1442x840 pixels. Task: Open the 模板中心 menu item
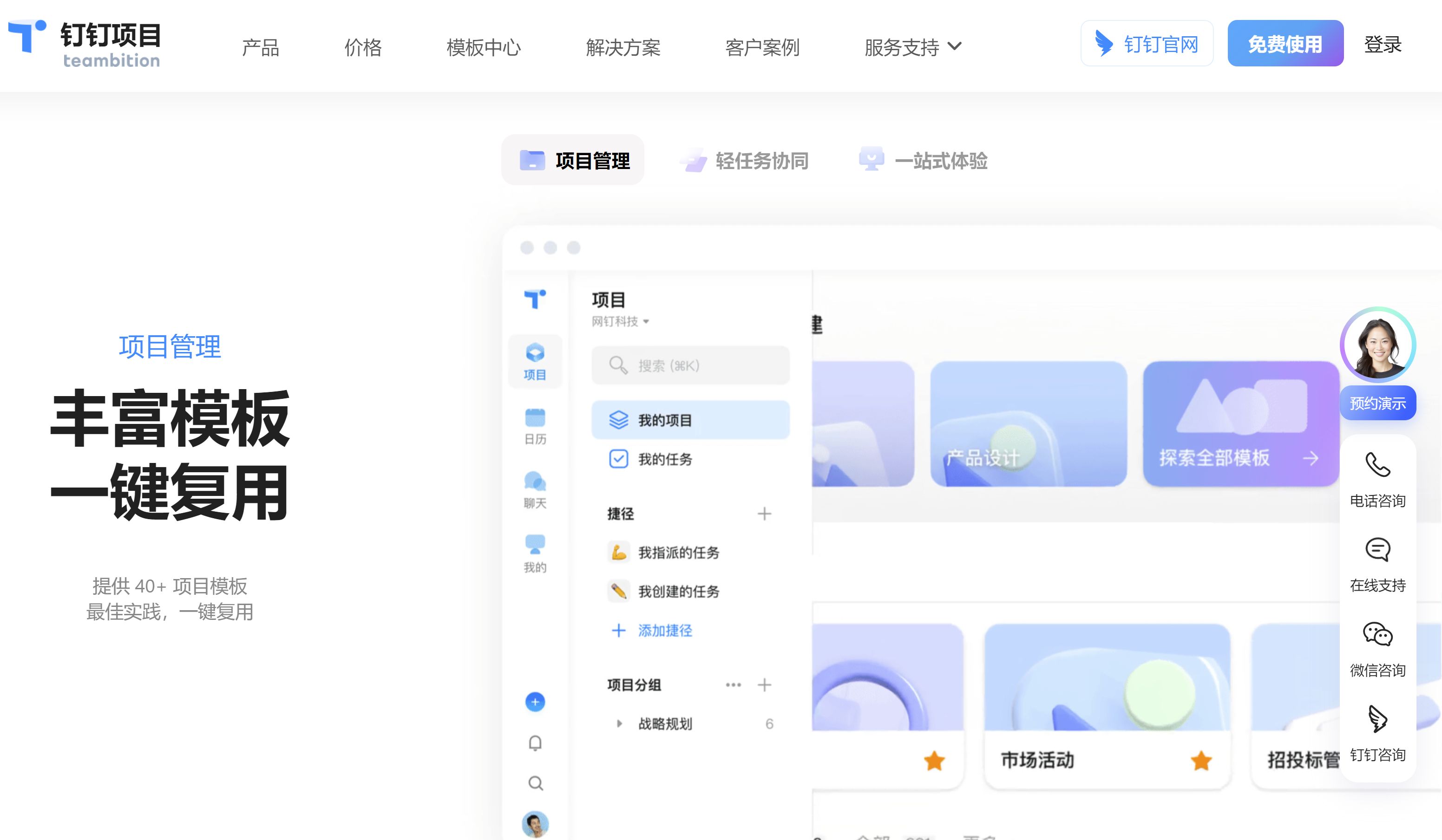click(x=484, y=47)
